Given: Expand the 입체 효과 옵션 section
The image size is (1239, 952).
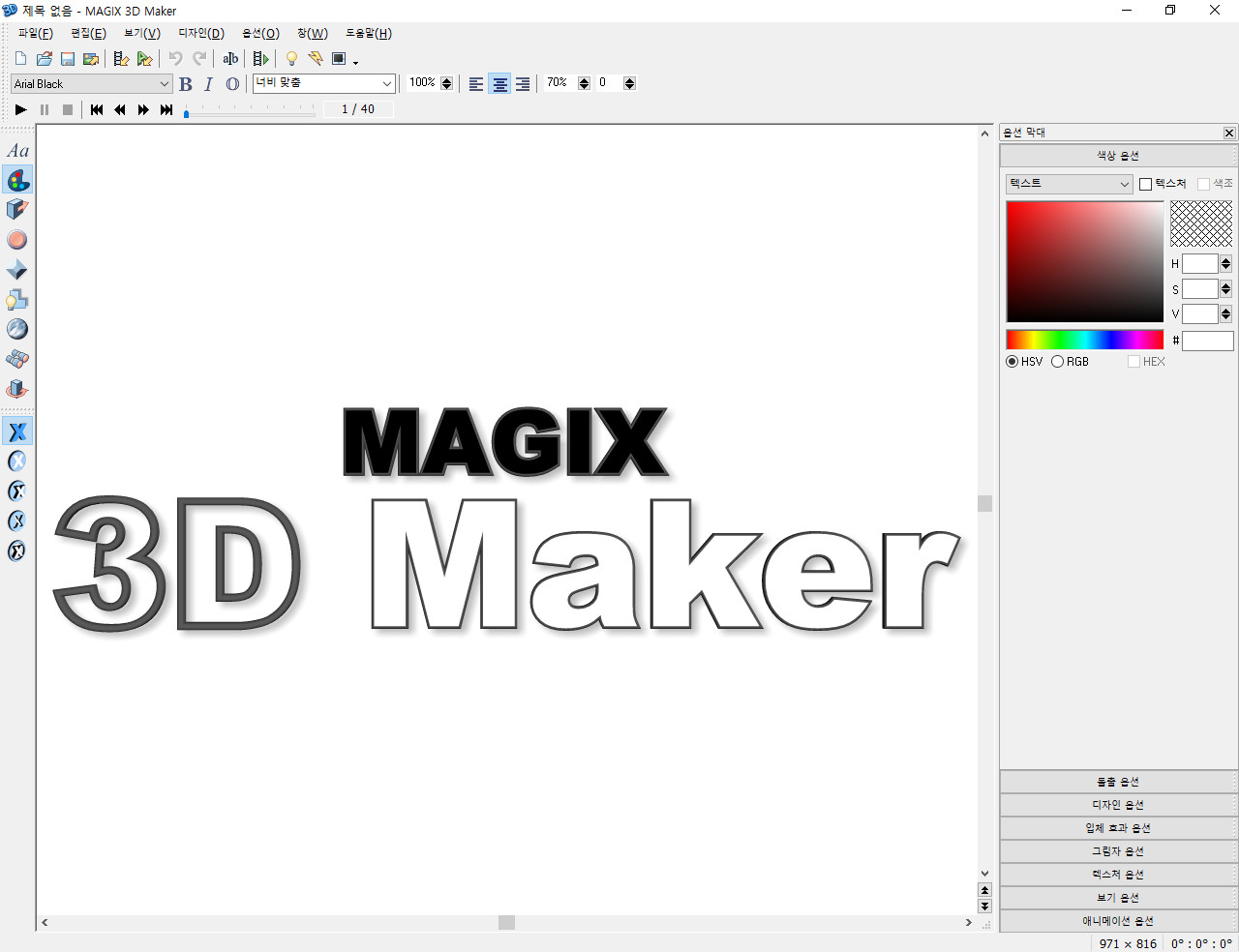Looking at the screenshot, I should pos(1118,828).
